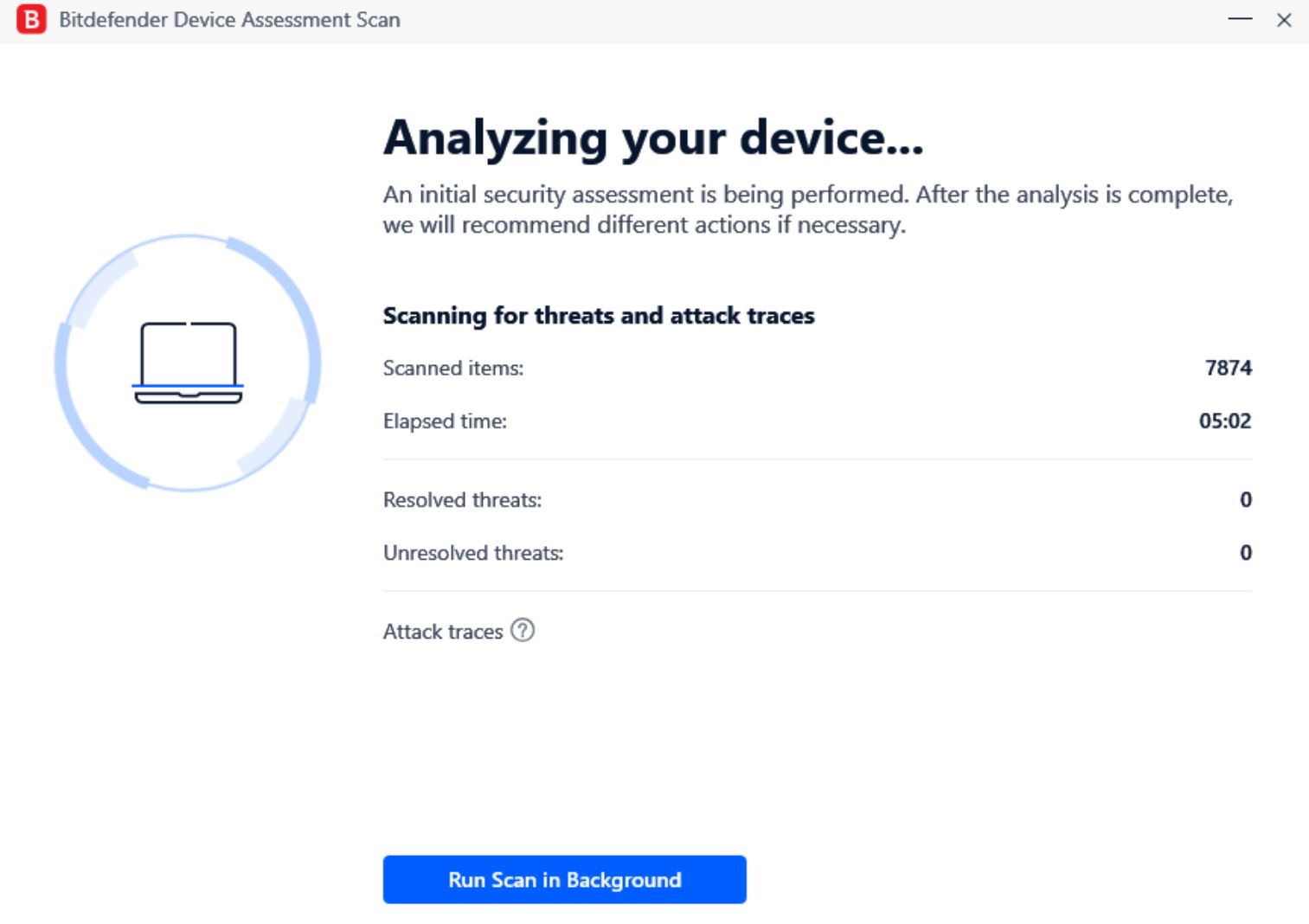
Task: Click the laptop scanning icon
Action: click(188, 363)
